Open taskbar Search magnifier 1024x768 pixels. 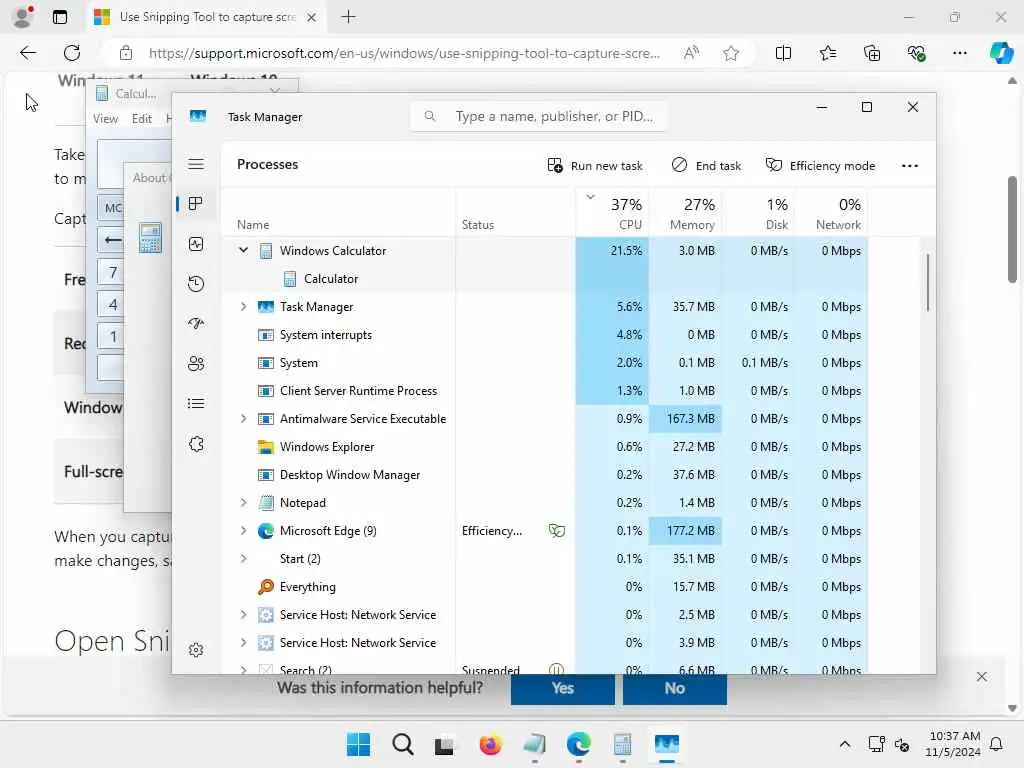tap(402, 744)
